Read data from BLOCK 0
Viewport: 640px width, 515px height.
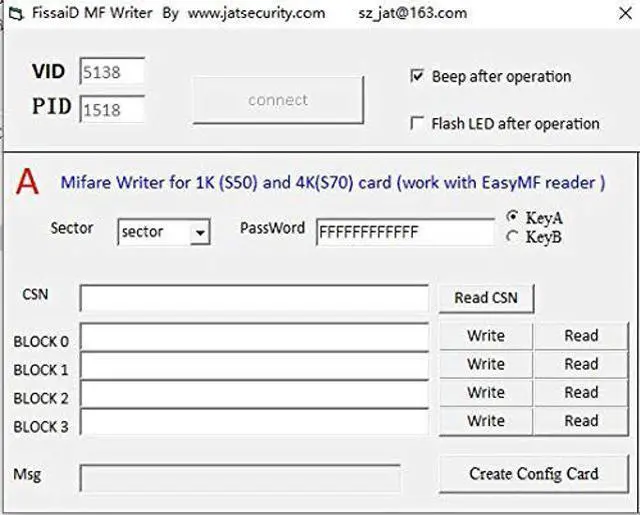(x=581, y=336)
